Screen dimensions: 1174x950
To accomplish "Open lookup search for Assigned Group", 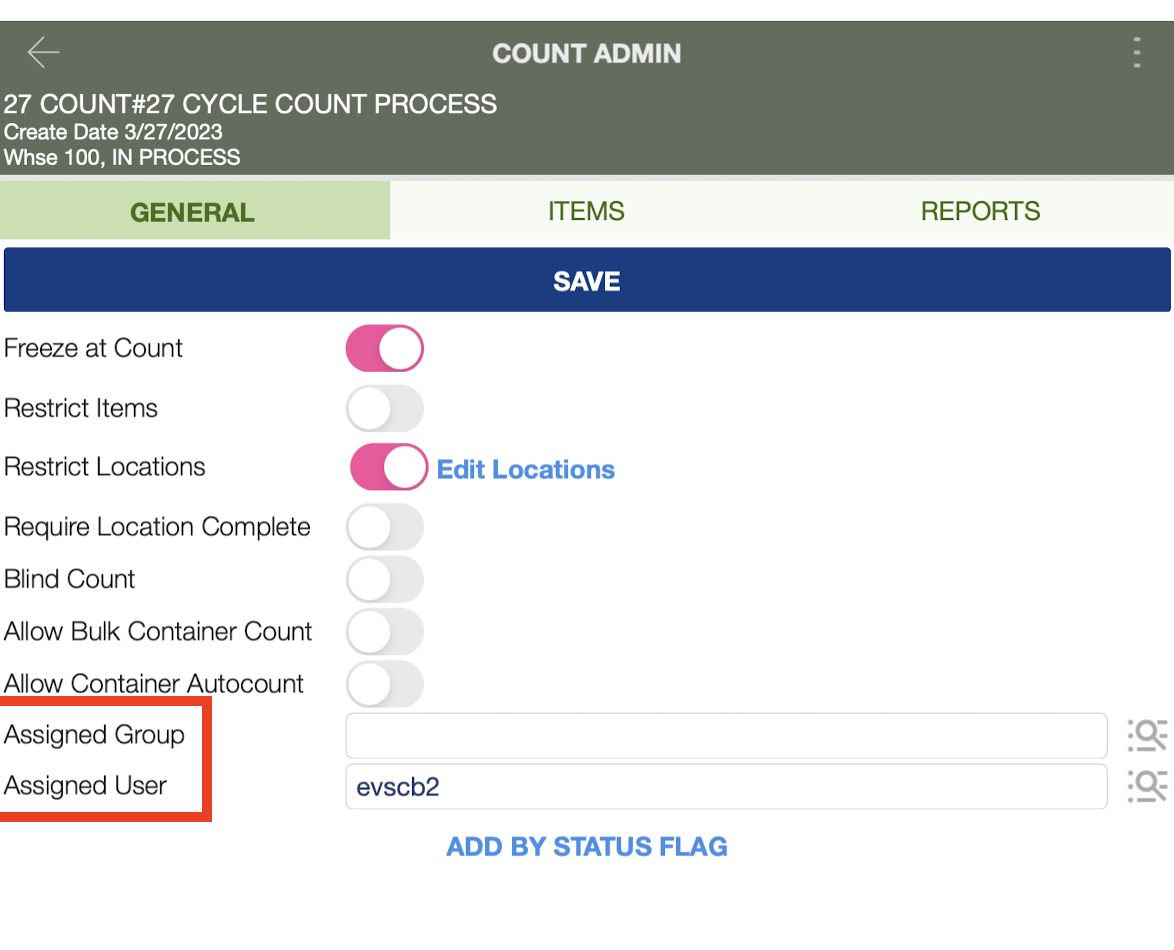I will point(1147,735).
